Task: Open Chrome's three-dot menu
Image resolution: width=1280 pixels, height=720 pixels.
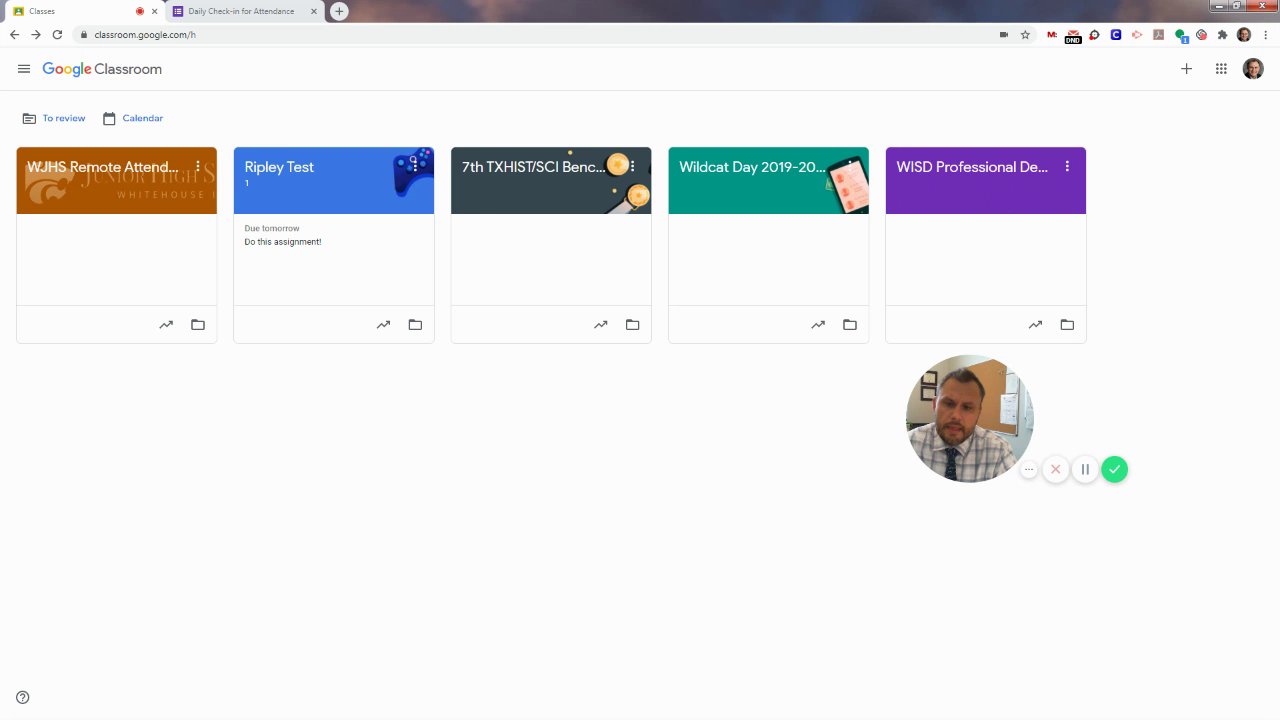Action: tap(1265, 34)
